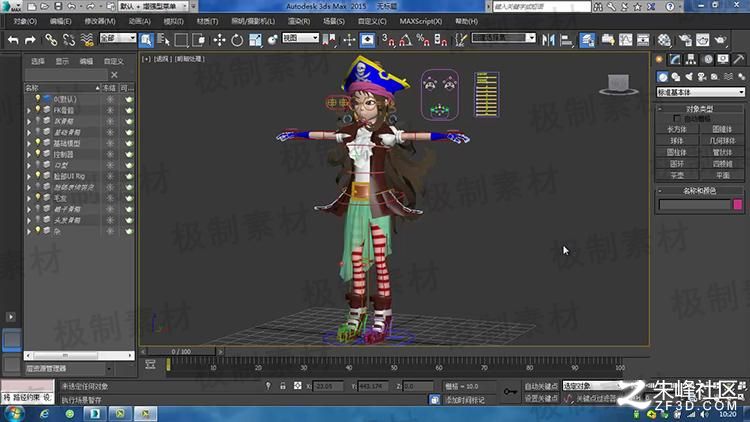Open the reference coordinate system 视图 dropdown
The image size is (750, 422).
(x=300, y=38)
